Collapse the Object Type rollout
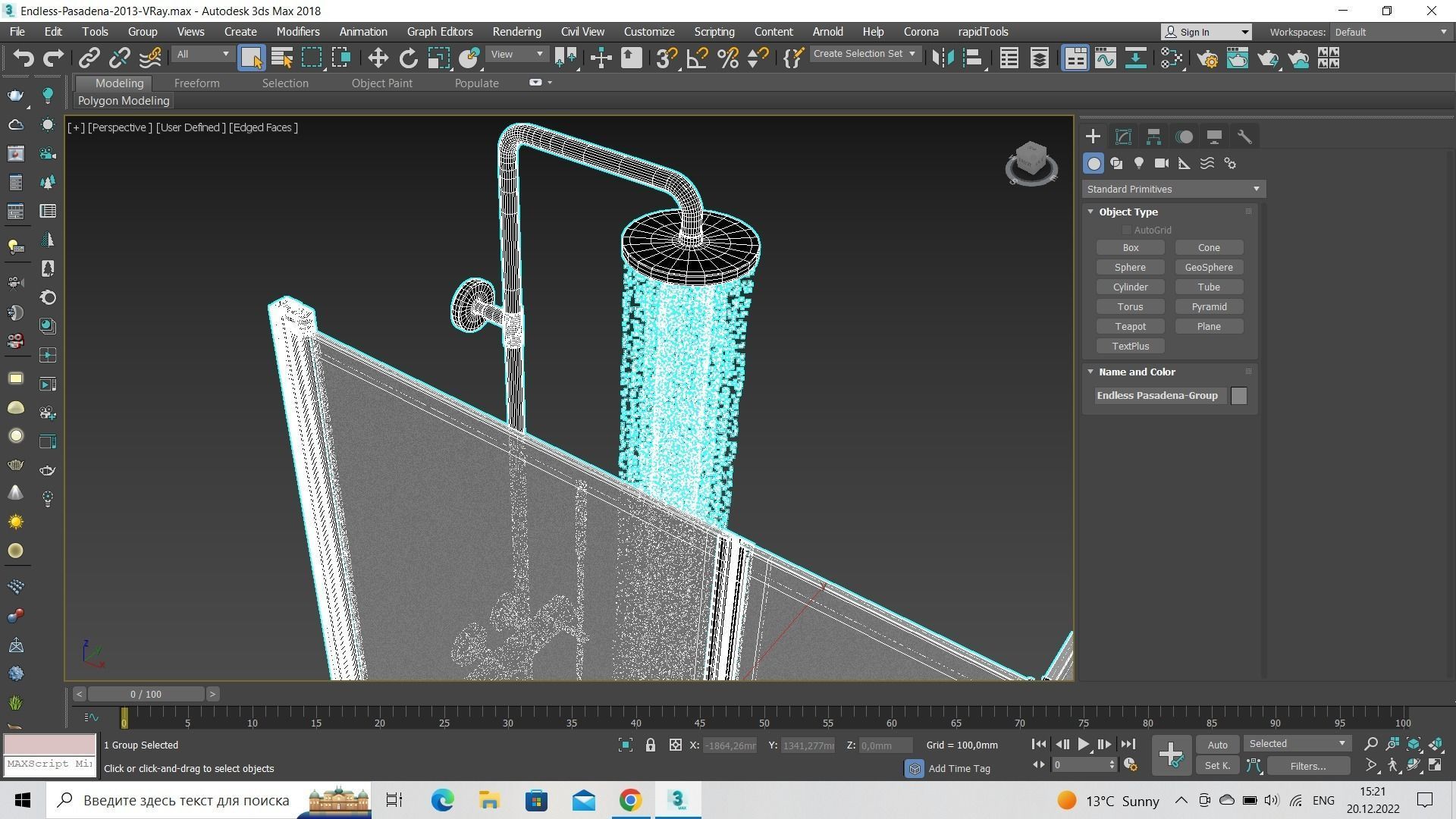Screen dimensions: 1456x819 click(1091, 212)
